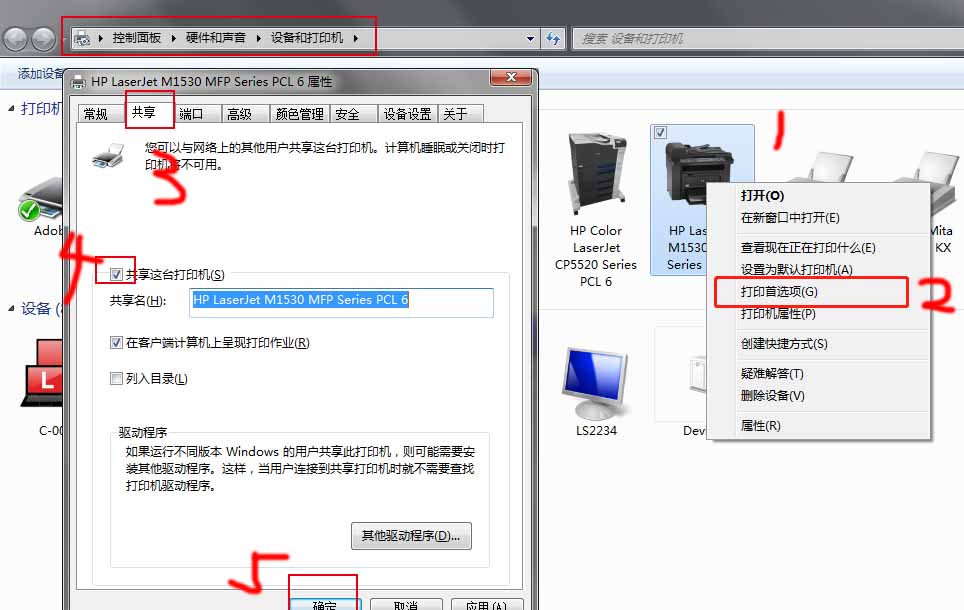Select 删除设备(V) in context menu
This screenshot has width=964, height=610.
(x=772, y=396)
